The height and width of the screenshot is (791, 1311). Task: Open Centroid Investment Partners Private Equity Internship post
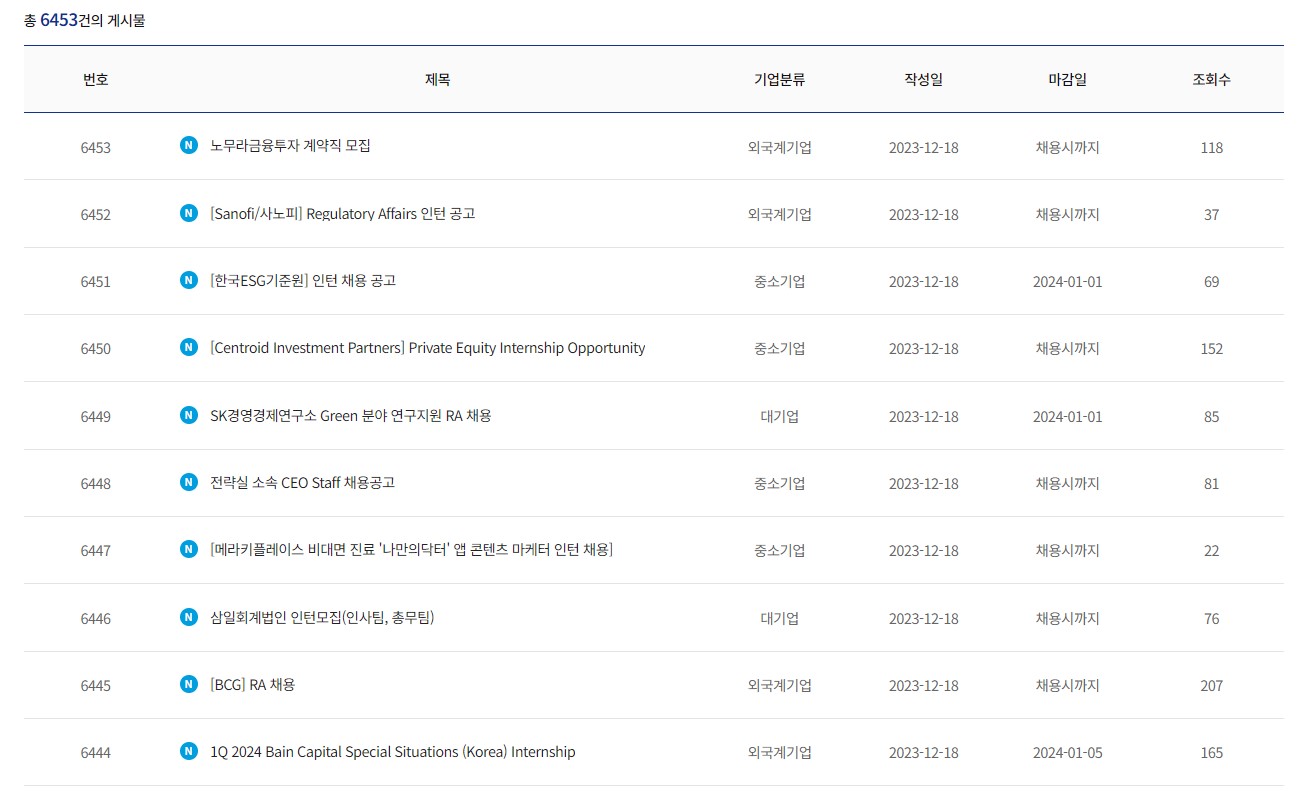[428, 348]
